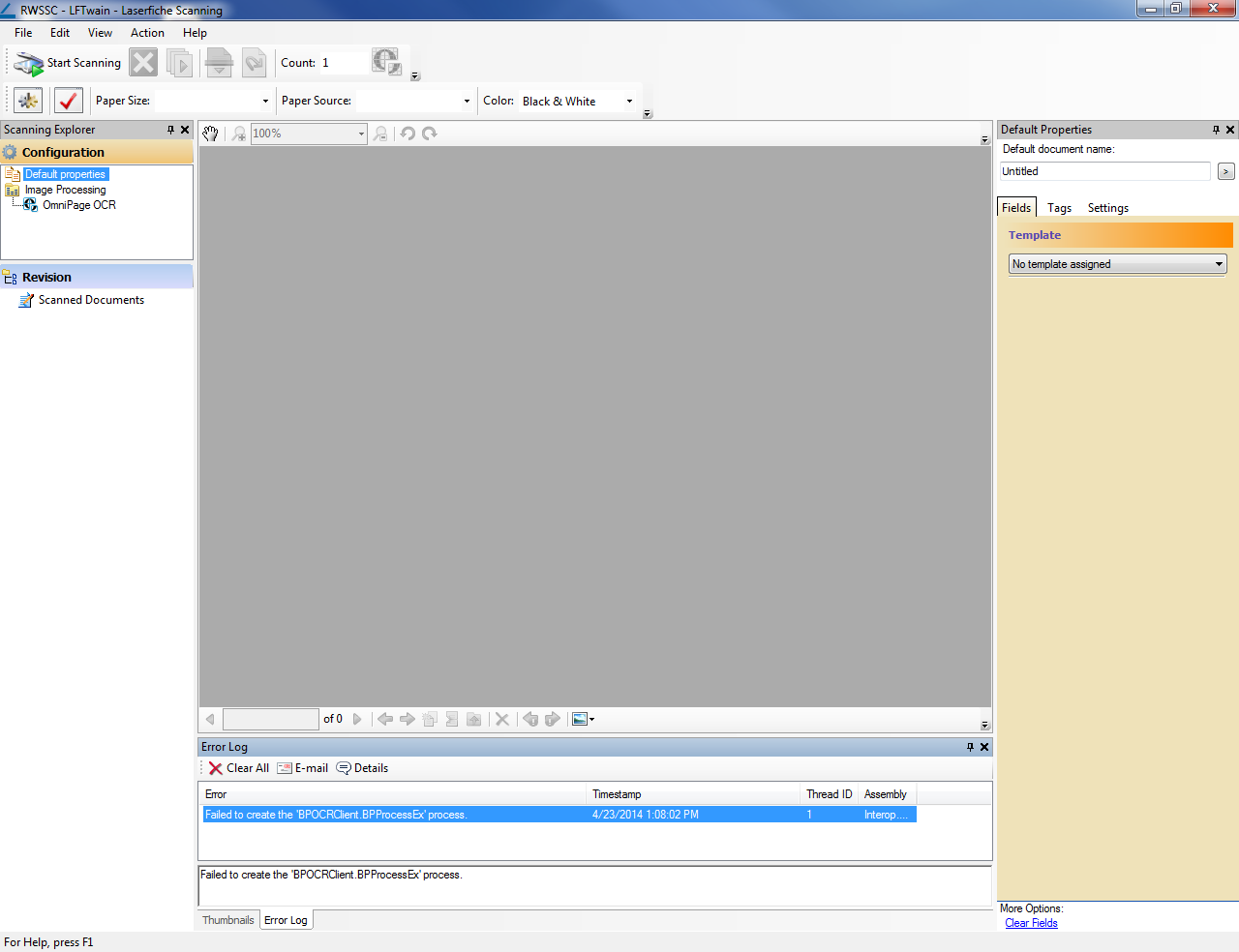Click the scanner settings gear icon
Screen dimensions: 1239x952
(28, 101)
